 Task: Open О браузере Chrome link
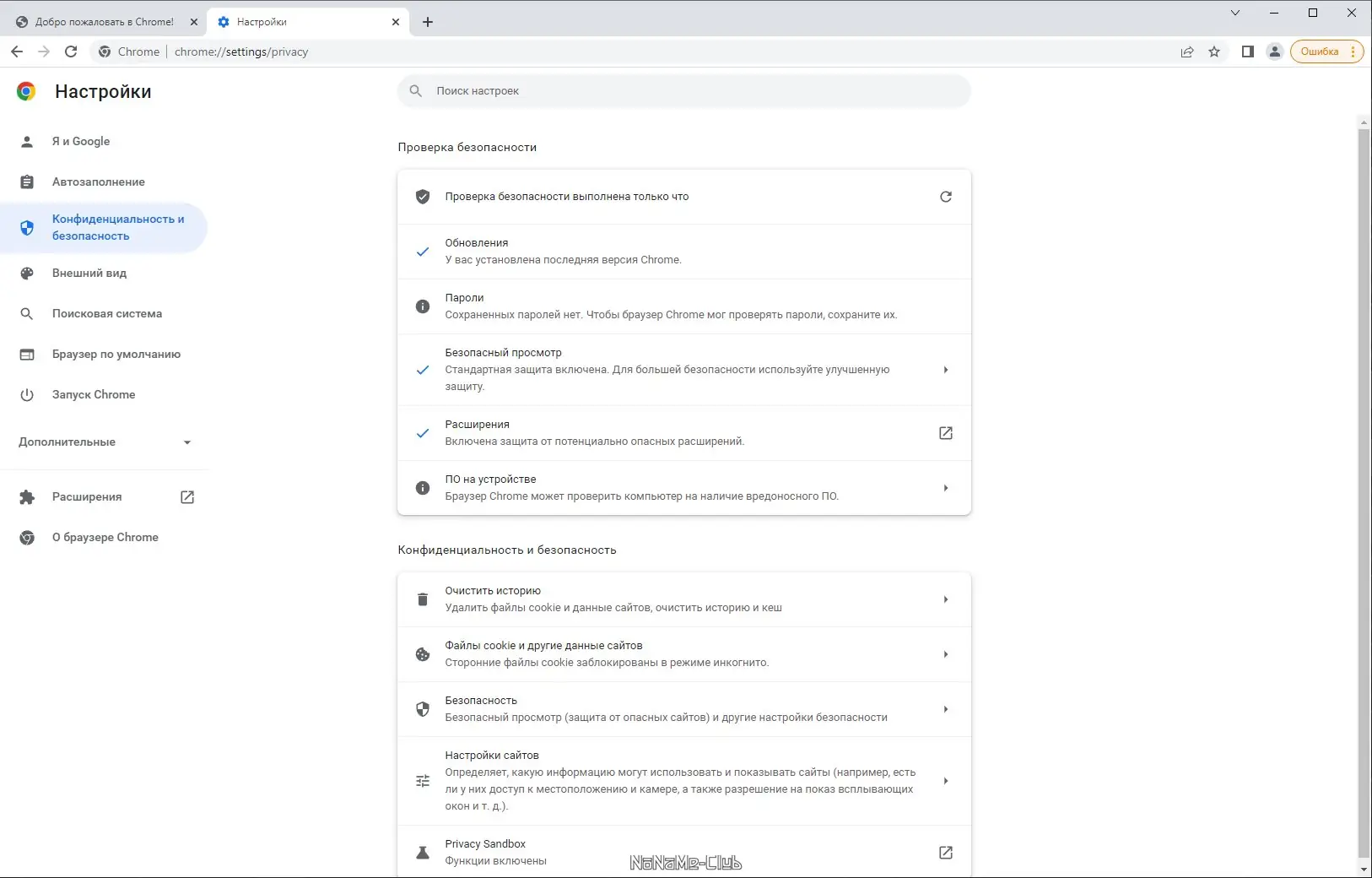105,538
